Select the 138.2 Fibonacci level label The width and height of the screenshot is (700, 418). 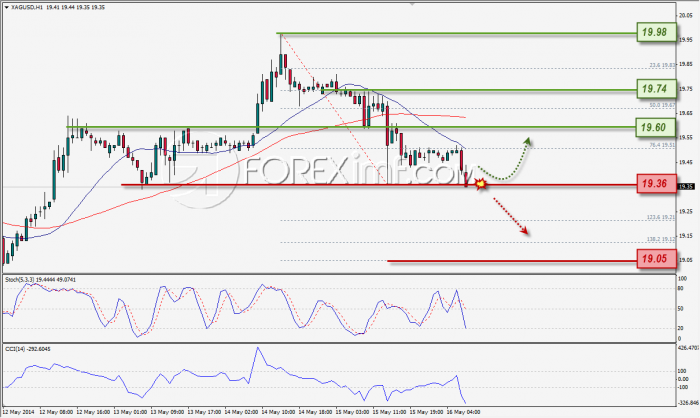[x=661, y=239]
